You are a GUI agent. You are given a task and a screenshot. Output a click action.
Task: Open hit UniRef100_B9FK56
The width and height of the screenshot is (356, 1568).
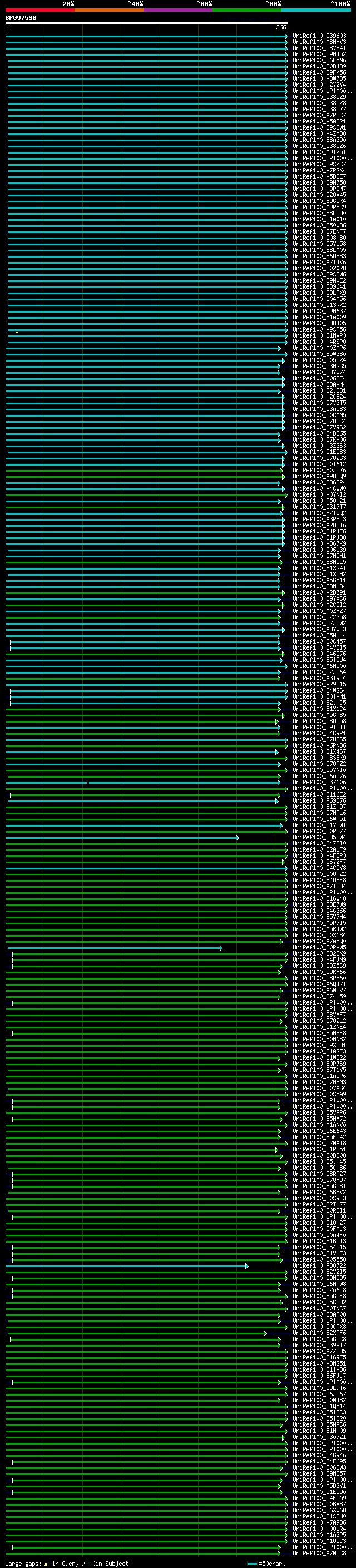(x=319, y=72)
